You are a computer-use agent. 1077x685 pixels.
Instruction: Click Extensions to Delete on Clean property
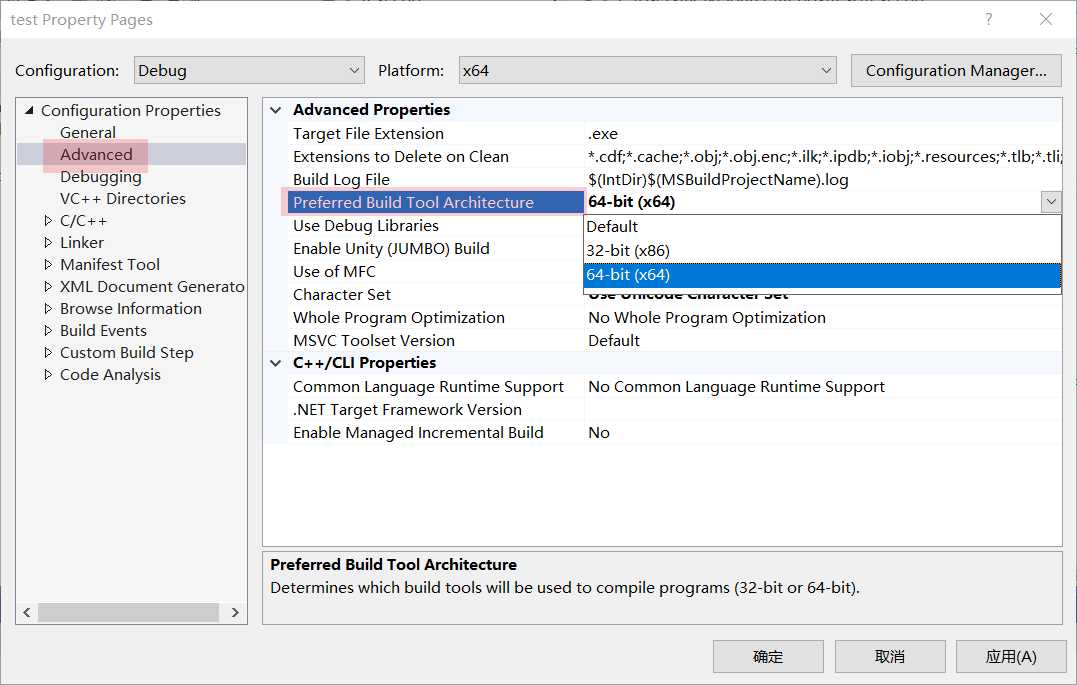click(x=400, y=157)
